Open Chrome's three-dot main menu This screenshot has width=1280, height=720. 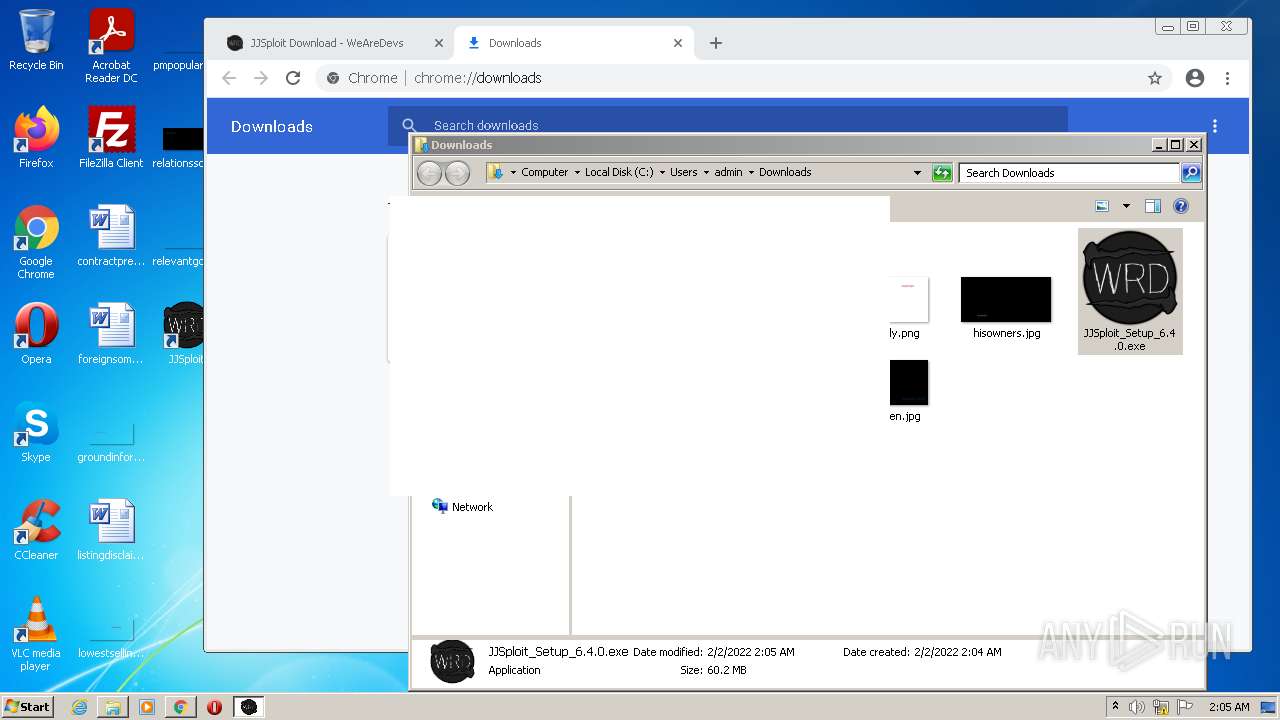coord(1227,78)
